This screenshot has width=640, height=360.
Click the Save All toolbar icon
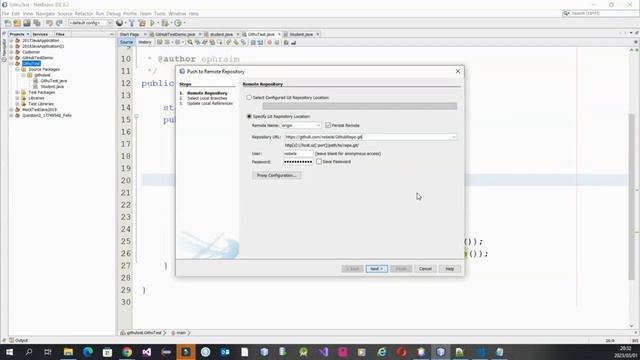pyautogui.click(x=37, y=23)
